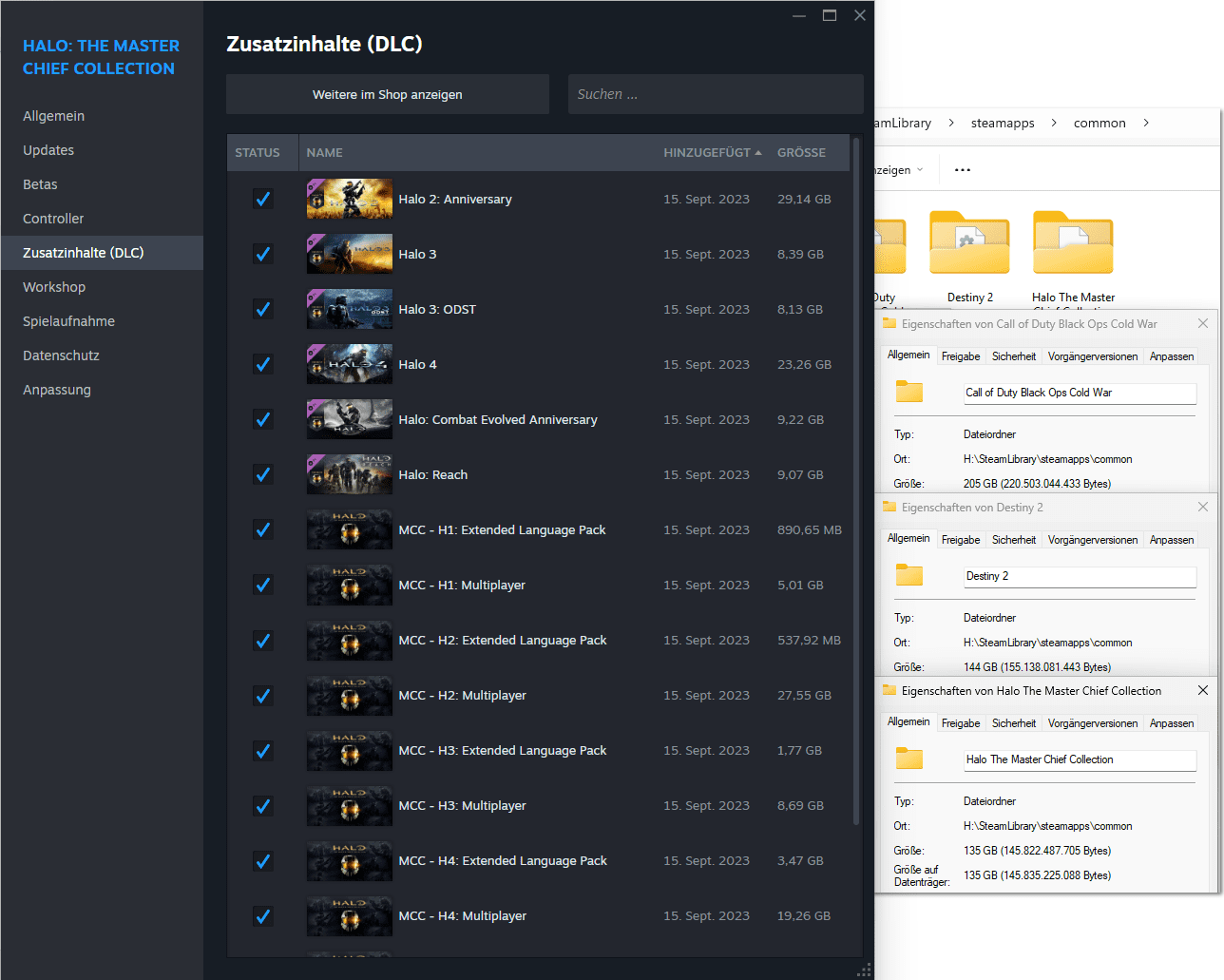Click MCC - H3: Extended Language Pack icon
Viewport: 1224px width, 980px height.
pos(349,750)
